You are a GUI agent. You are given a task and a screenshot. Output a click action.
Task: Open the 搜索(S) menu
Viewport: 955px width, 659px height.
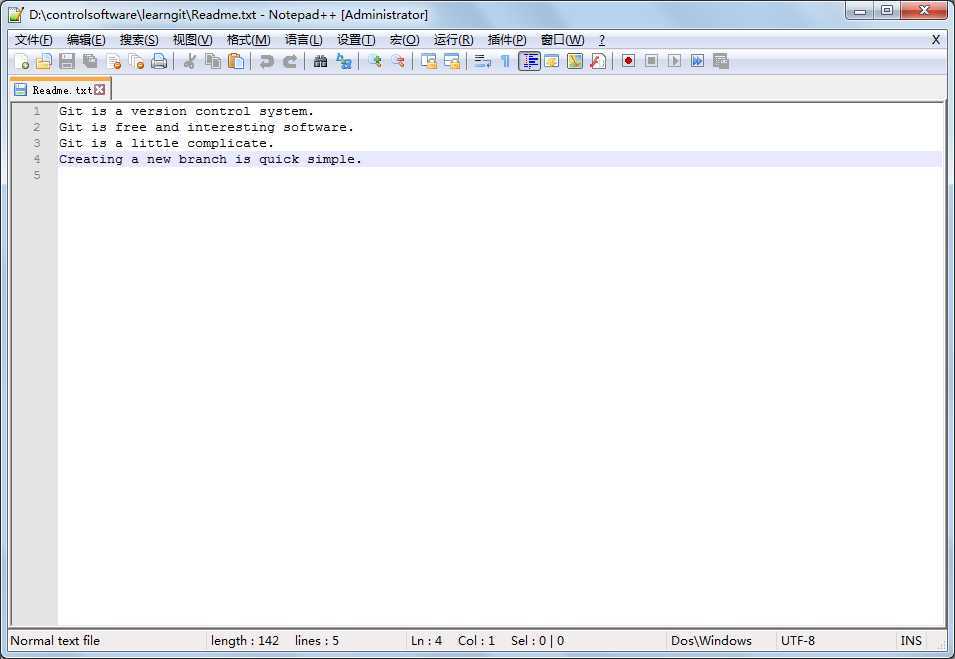tap(139, 40)
